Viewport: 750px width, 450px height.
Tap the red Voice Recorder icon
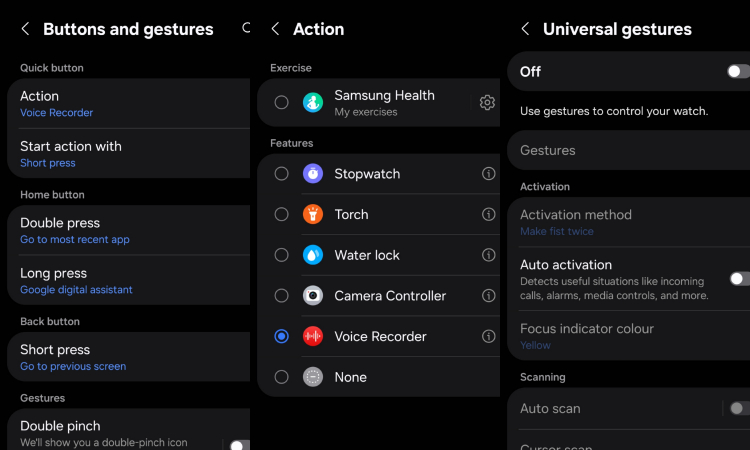click(313, 336)
